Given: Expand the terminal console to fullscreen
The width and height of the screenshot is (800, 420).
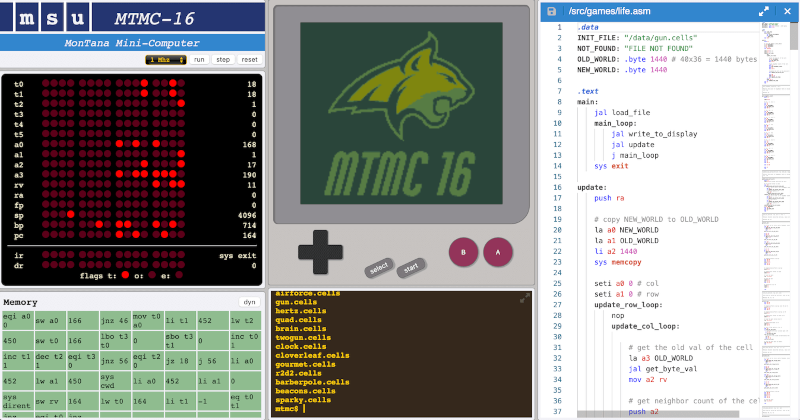Looking at the screenshot, I should pyautogui.click(x=525, y=299).
